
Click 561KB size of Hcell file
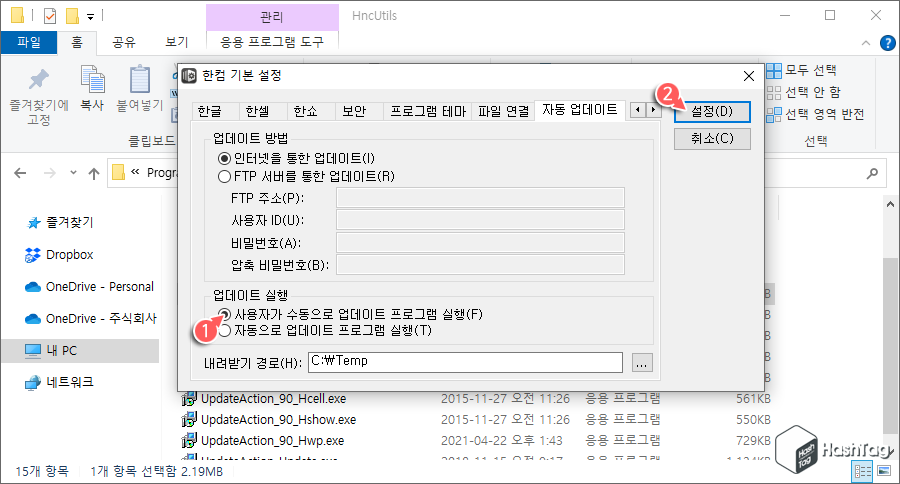(753, 398)
